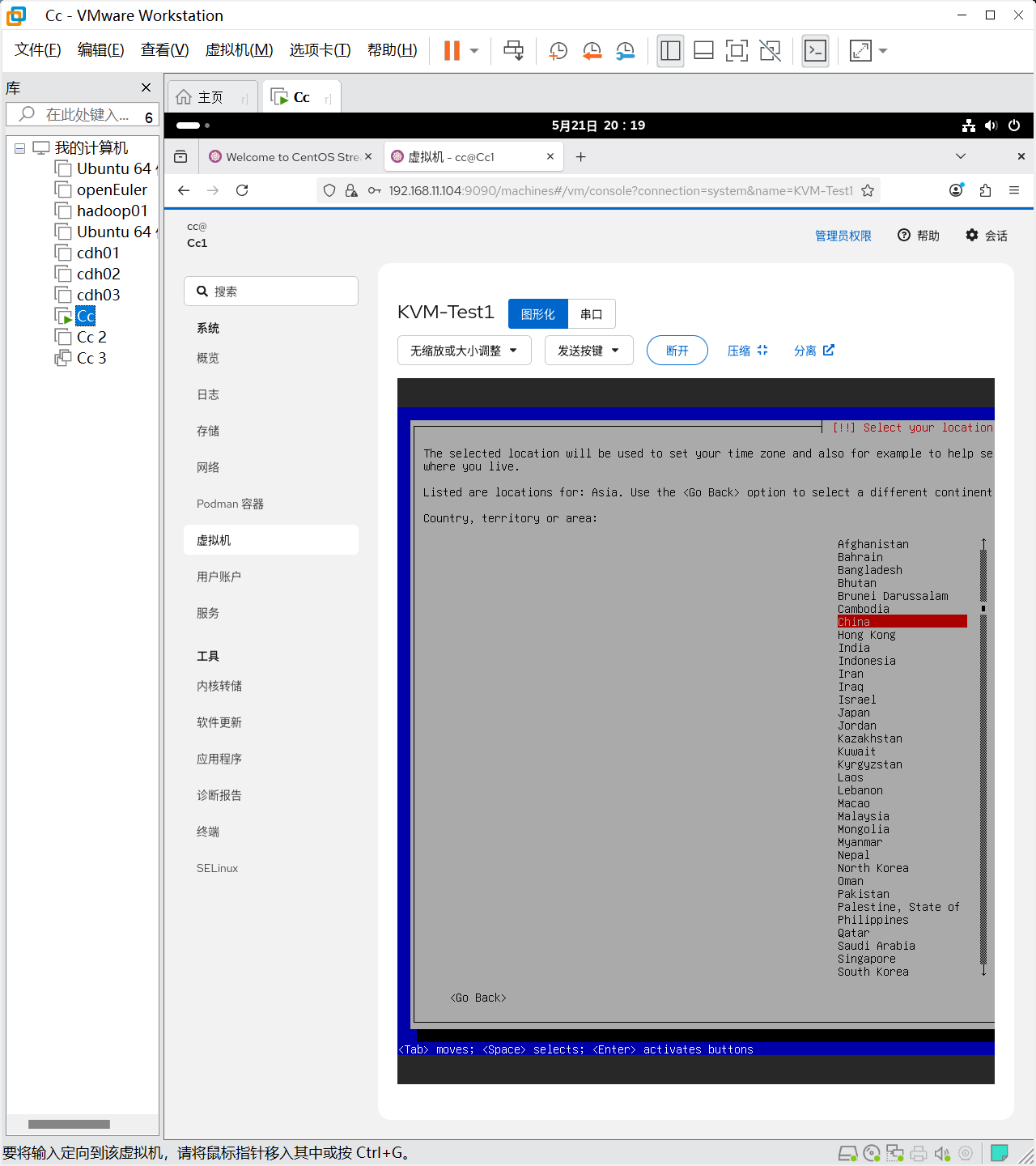Open the 选项卡(T) menu
This screenshot has height=1166, width=1036.
pos(320,50)
